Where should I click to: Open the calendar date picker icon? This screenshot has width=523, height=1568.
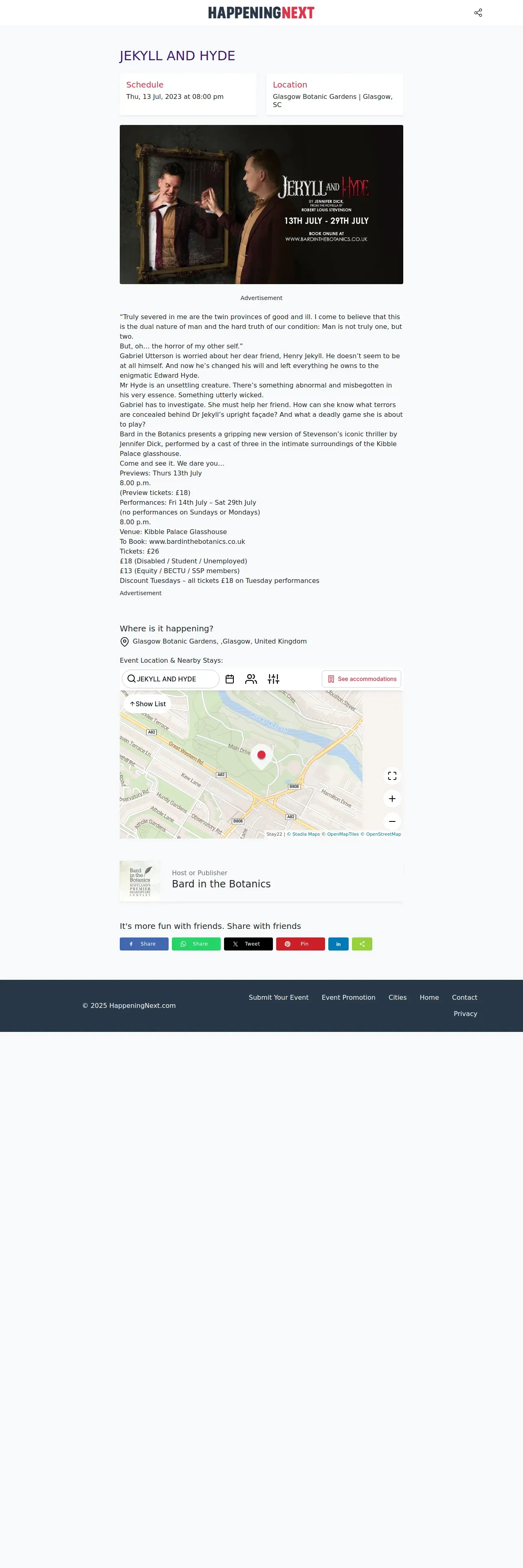[230, 679]
